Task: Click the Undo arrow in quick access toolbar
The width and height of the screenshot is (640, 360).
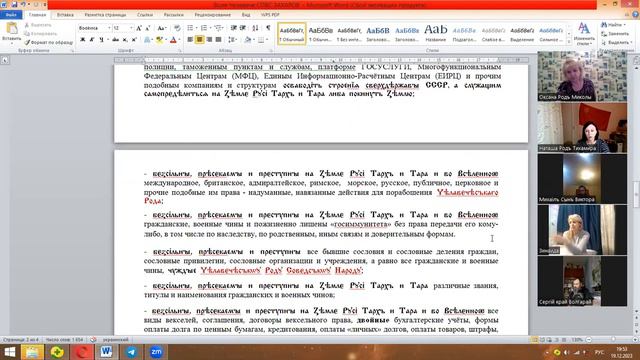Action: tap(24, 4)
